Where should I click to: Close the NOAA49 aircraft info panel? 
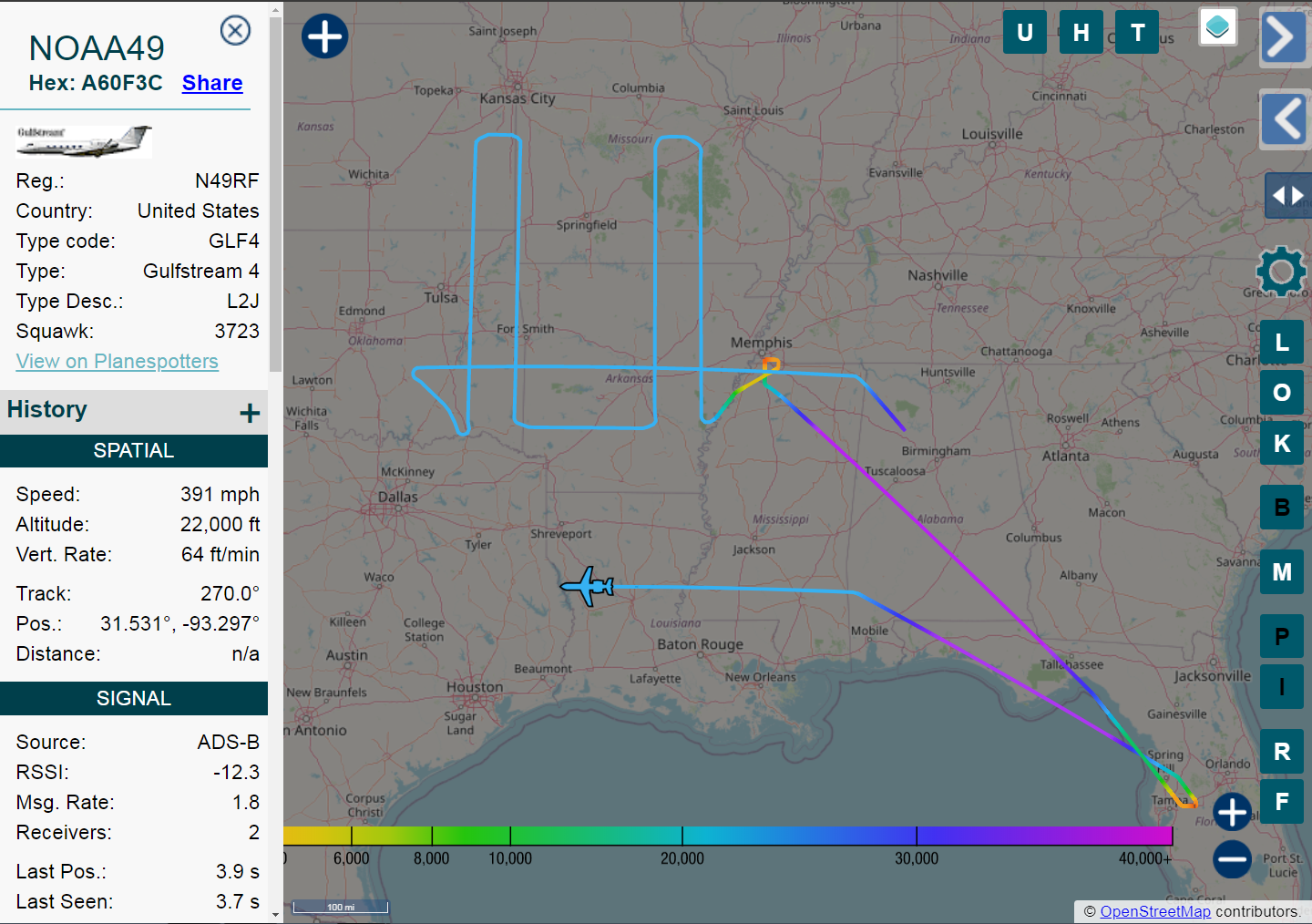[236, 31]
